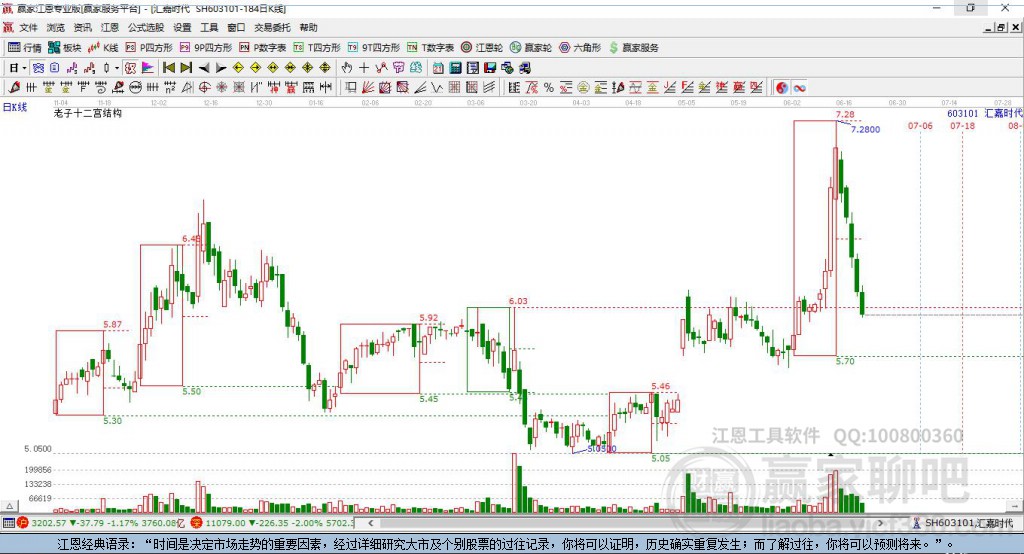Select the red pencil drawing tool

click(x=14, y=88)
